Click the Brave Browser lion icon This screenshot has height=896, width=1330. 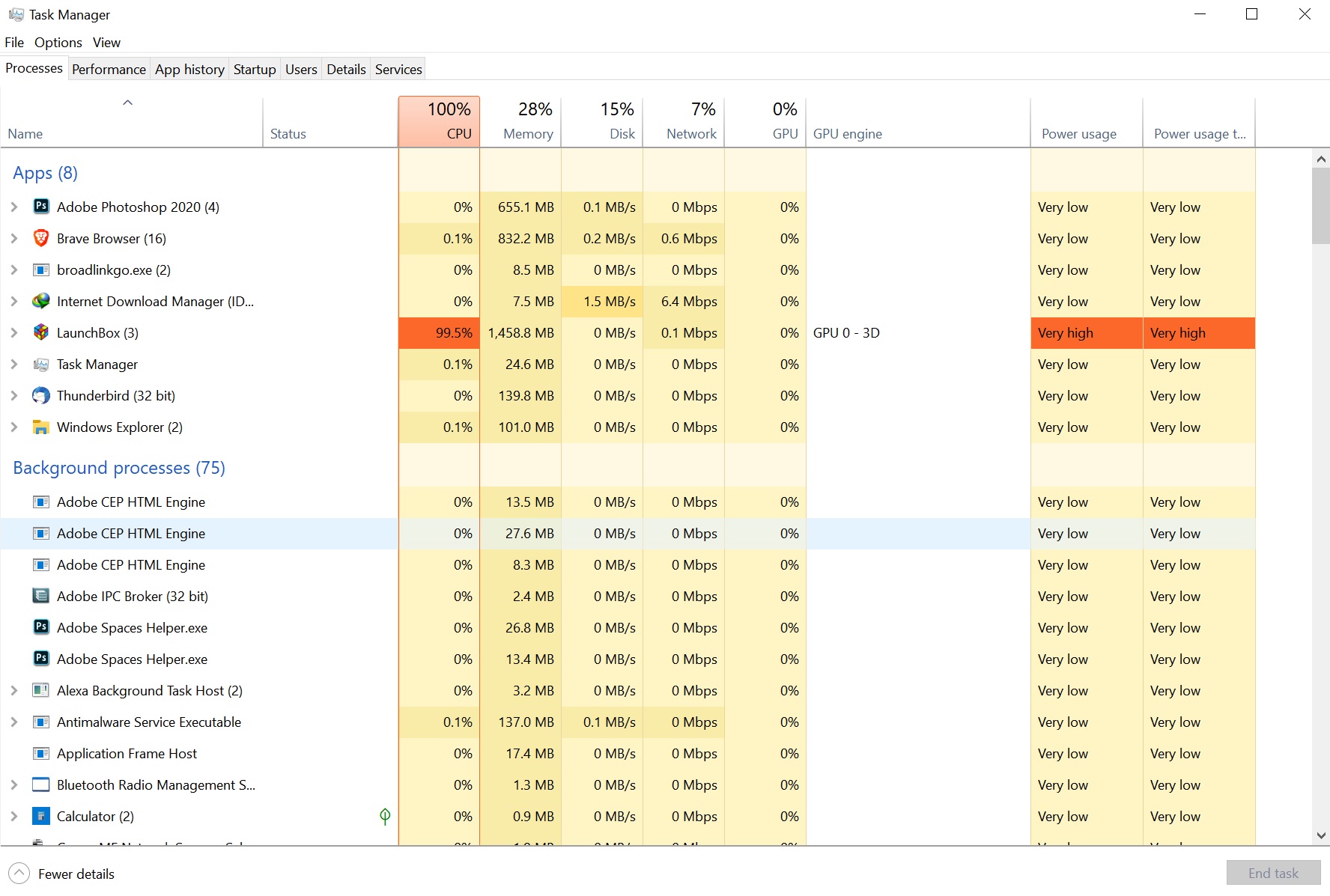41,238
